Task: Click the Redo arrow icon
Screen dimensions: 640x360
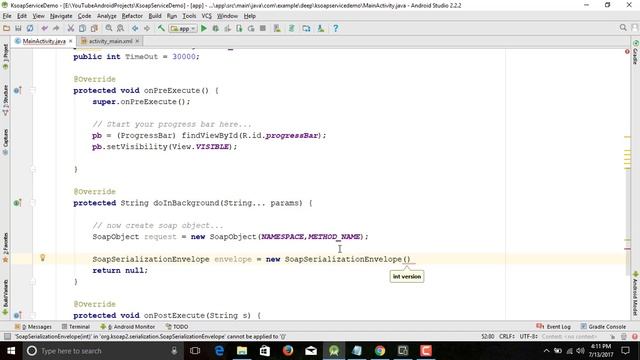Action: (x=56, y=28)
